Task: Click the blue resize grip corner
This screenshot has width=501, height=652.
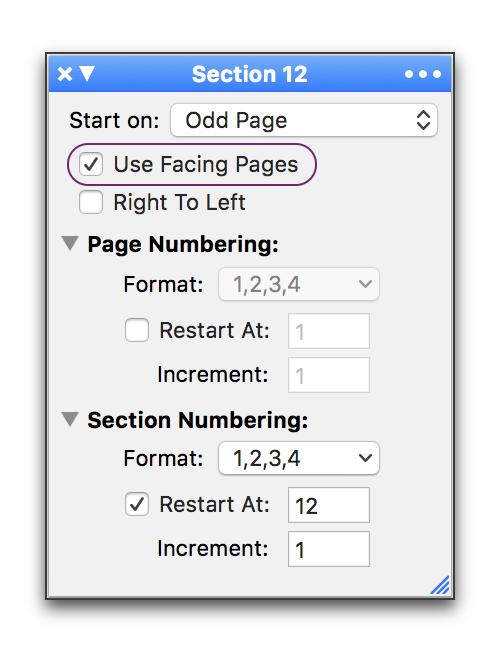Action: point(441,585)
